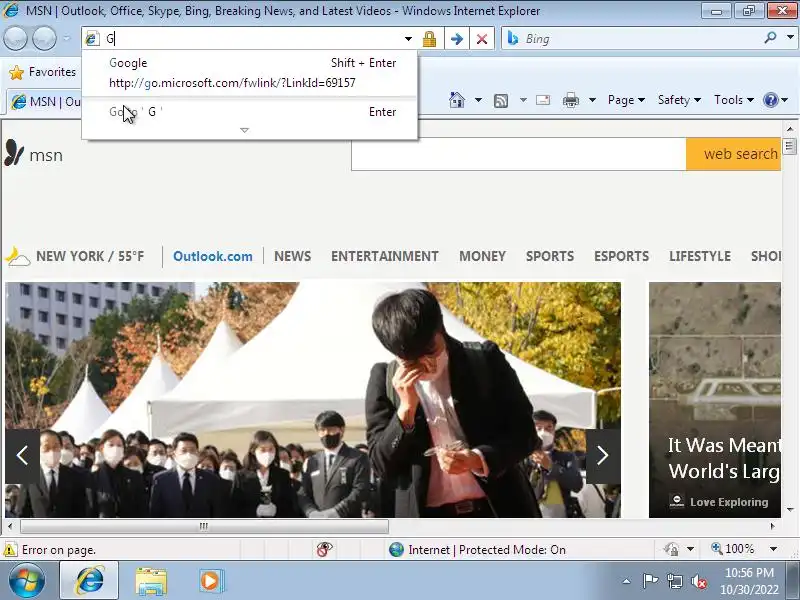The height and width of the screenshot is (600, 800).
Task: Click the address bar page icon
Action: (92, 38)
